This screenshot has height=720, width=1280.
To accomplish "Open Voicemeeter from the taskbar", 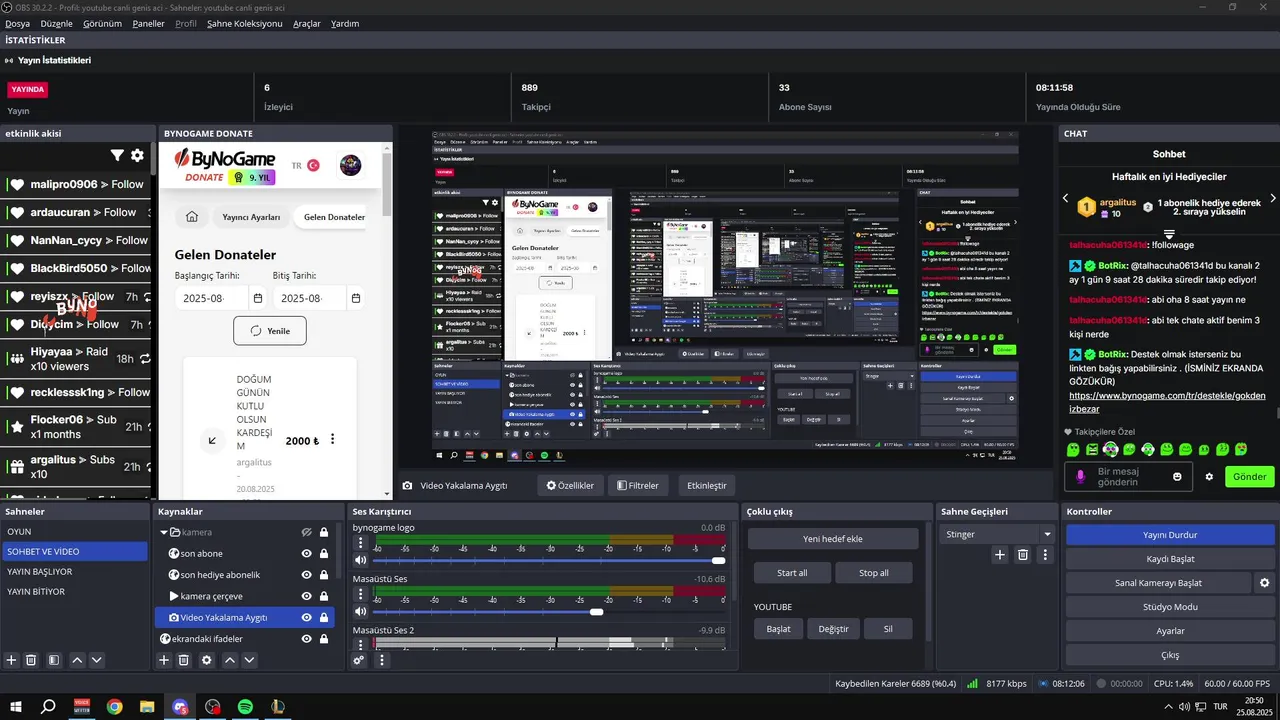I will [82, 707].
